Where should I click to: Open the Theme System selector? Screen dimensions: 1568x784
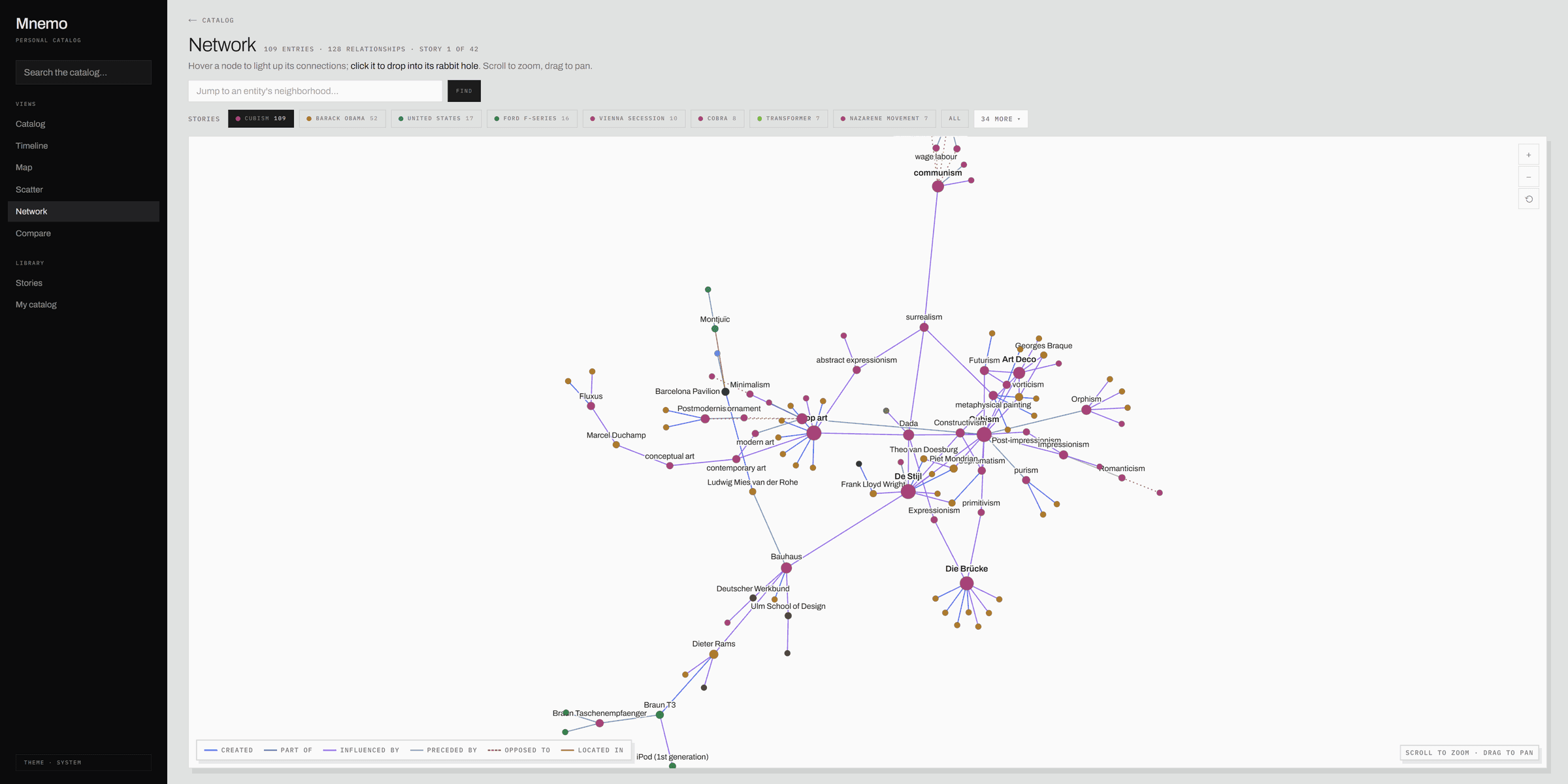[x=84, y=762]
